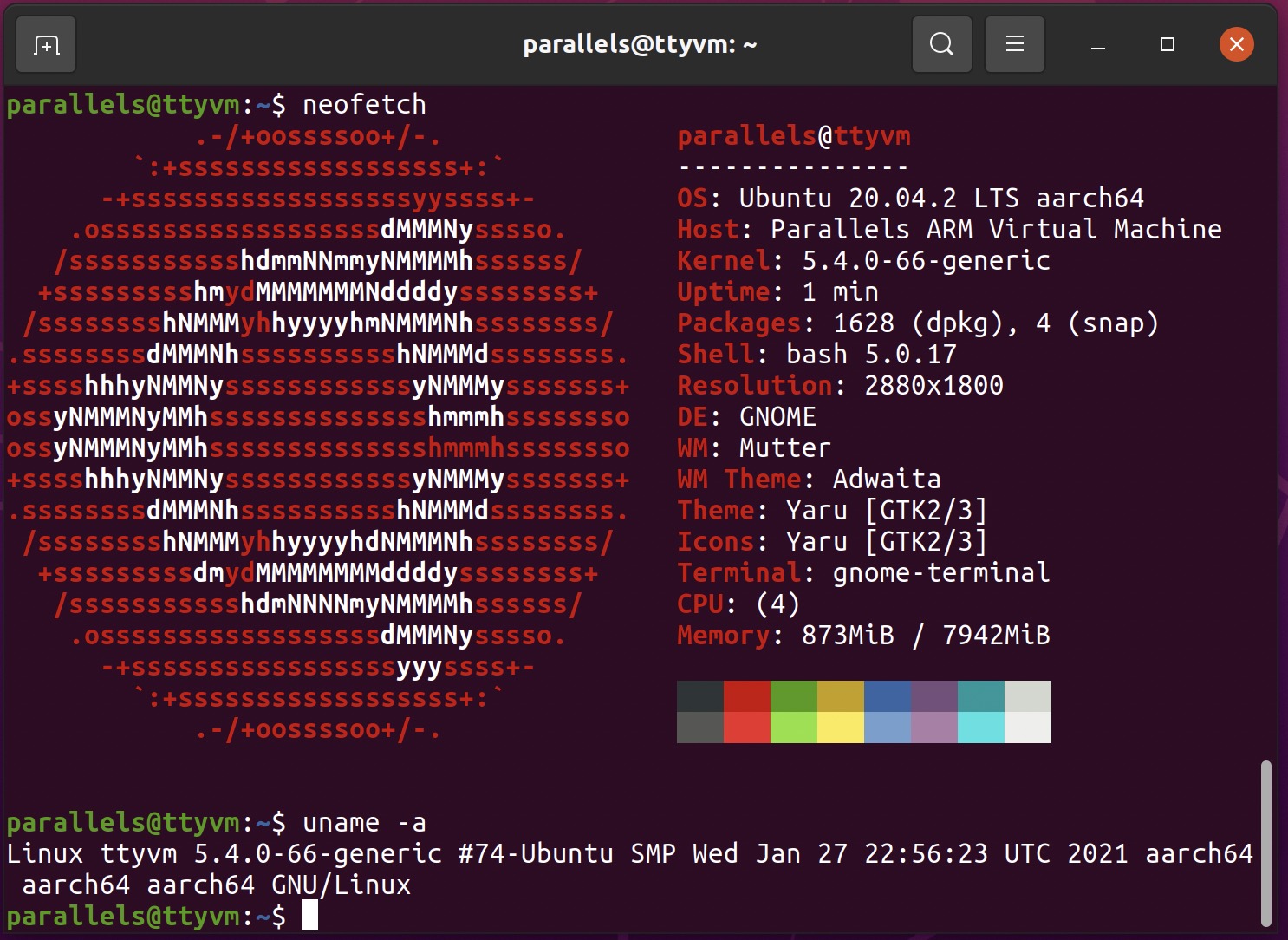Click the Packages line 1628 (dpkg)
Screen dimensions: 1288x940
click(918, 323)
